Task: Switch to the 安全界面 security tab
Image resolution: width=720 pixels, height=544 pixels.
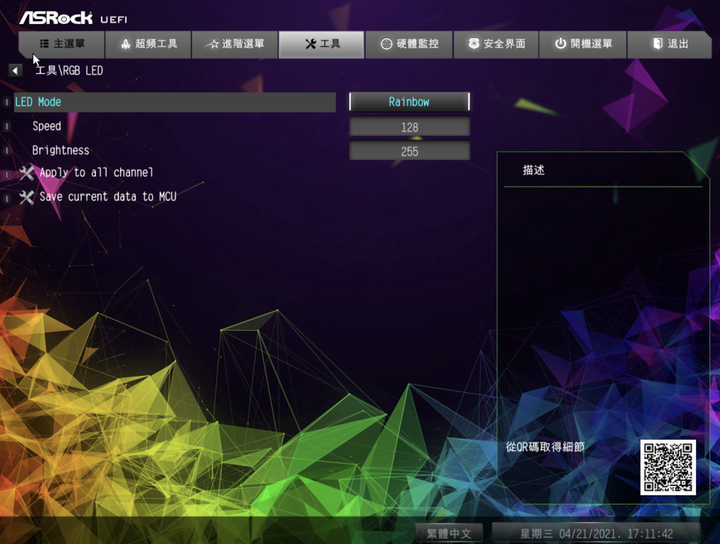Action: coord(496,44)
